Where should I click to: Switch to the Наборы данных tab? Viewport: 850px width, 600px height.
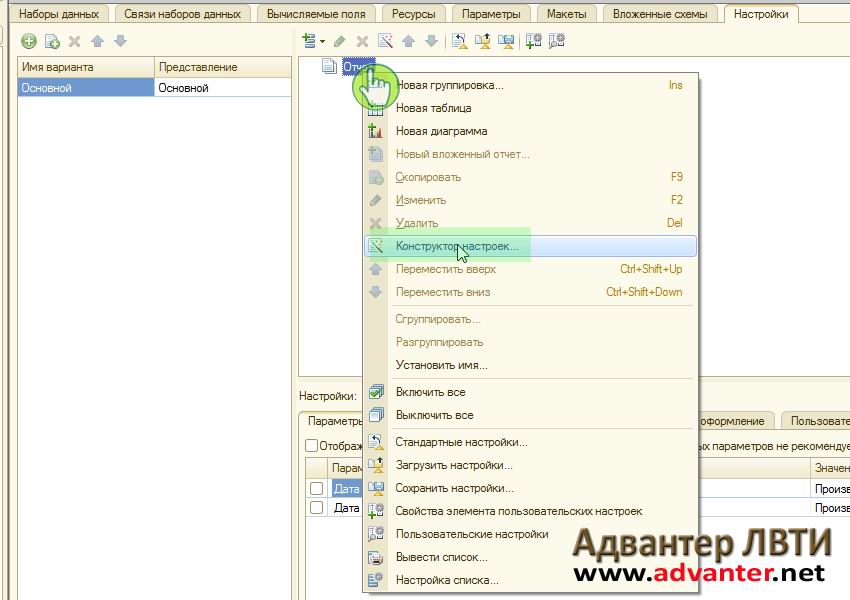pos(59,14)
